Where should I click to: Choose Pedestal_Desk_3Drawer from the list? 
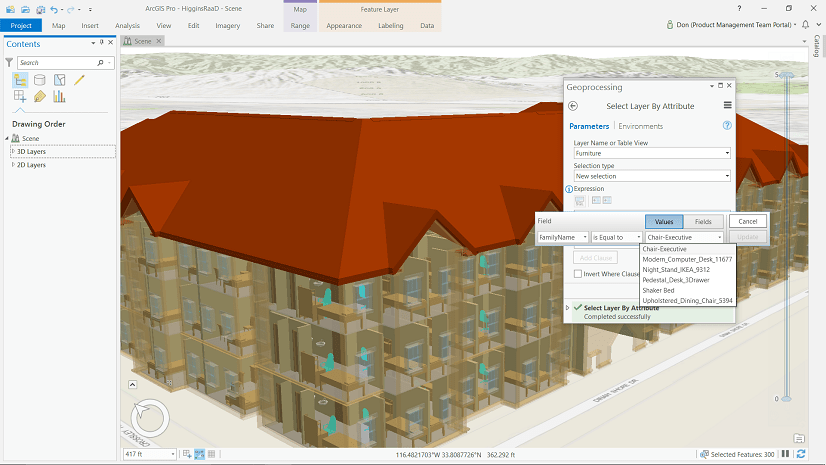[687, 280]
